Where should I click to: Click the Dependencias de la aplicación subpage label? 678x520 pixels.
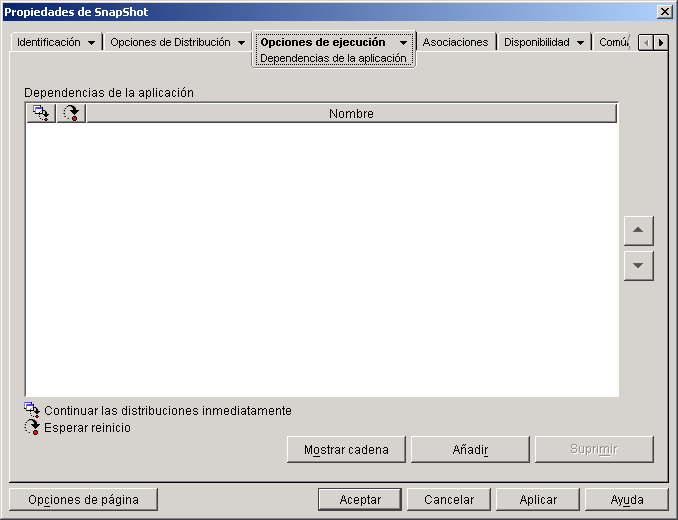[333, 58]
